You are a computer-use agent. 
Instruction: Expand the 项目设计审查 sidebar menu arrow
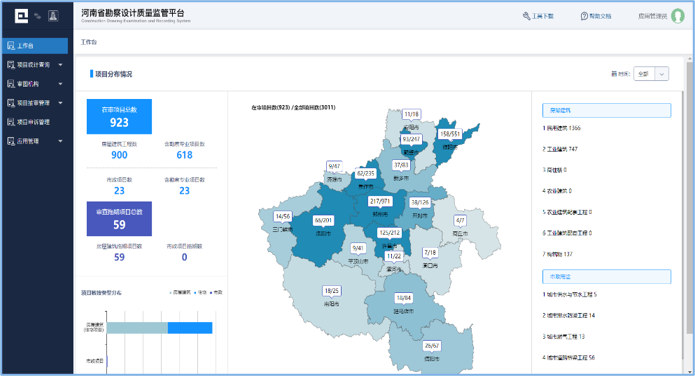60,65
